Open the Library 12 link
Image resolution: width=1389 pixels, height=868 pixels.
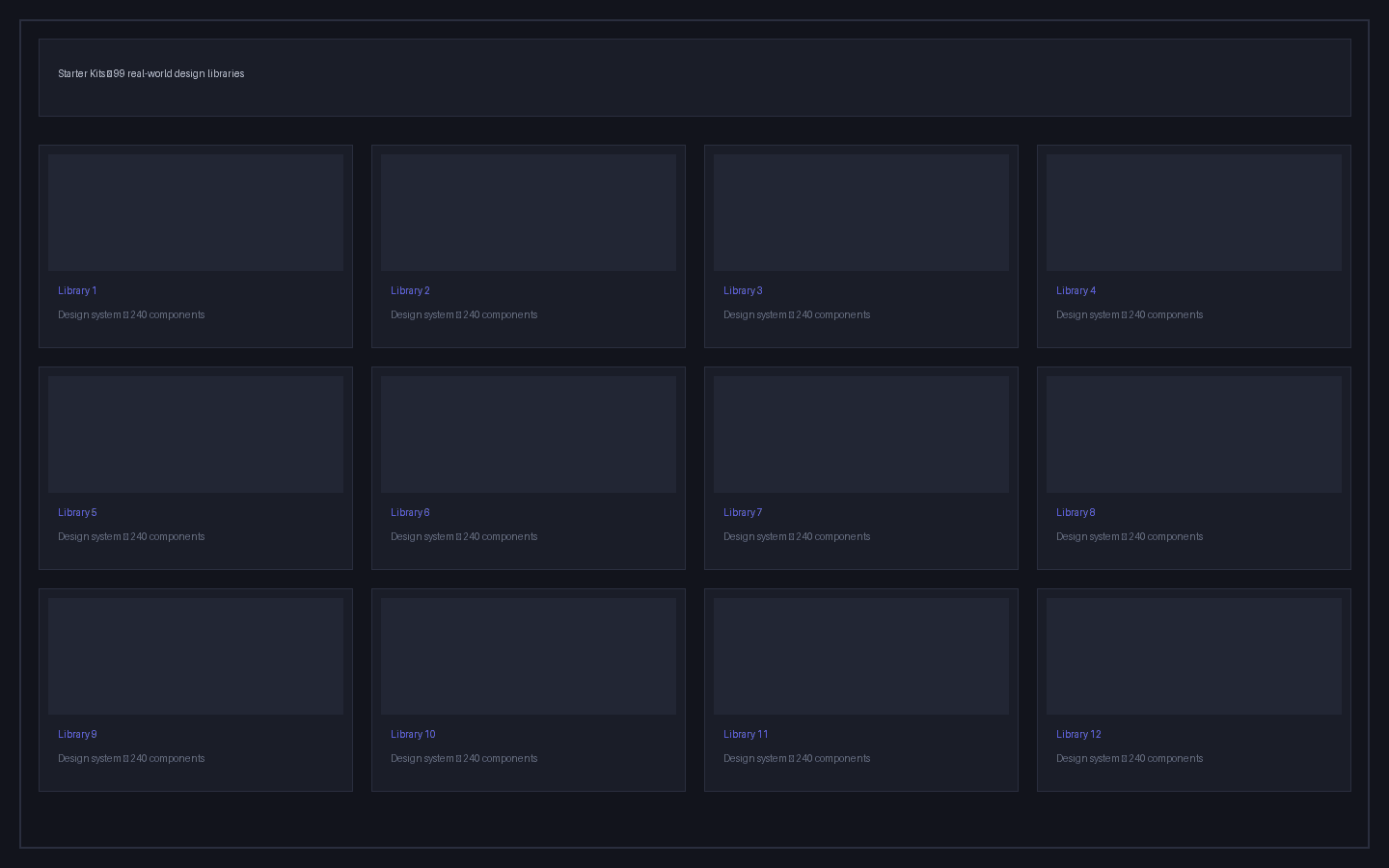click(1078, 734)
